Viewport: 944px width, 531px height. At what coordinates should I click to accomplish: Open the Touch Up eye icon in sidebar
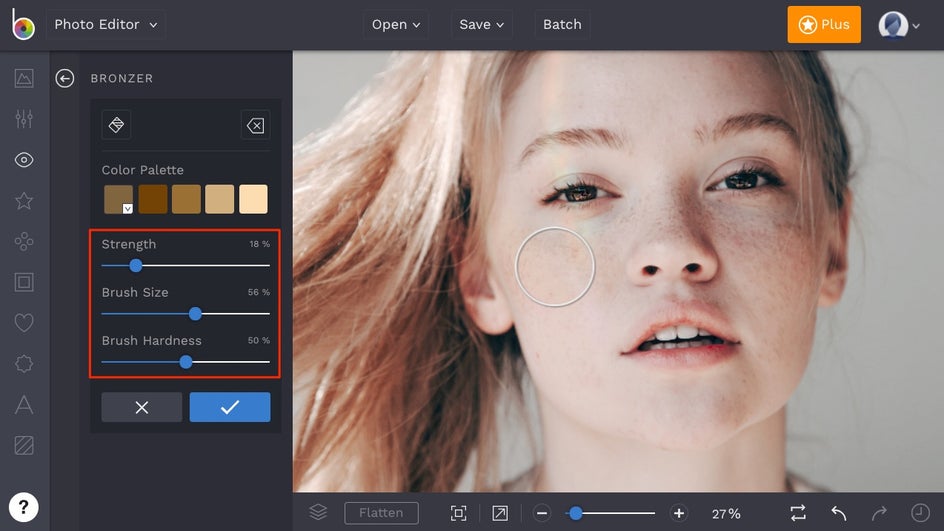pyautogui.click(x=24, y=160)
